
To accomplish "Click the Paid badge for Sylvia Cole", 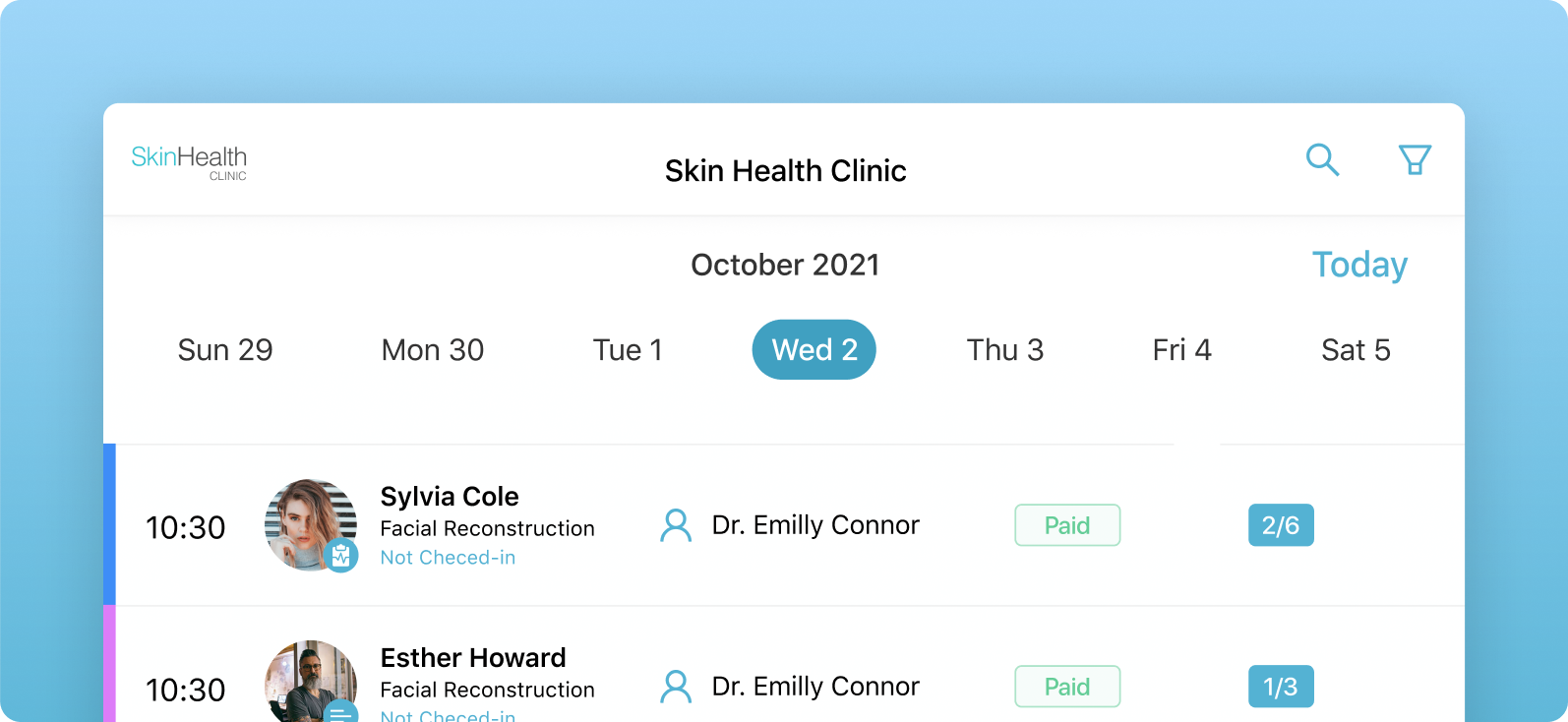I will tap(1067, 525).
